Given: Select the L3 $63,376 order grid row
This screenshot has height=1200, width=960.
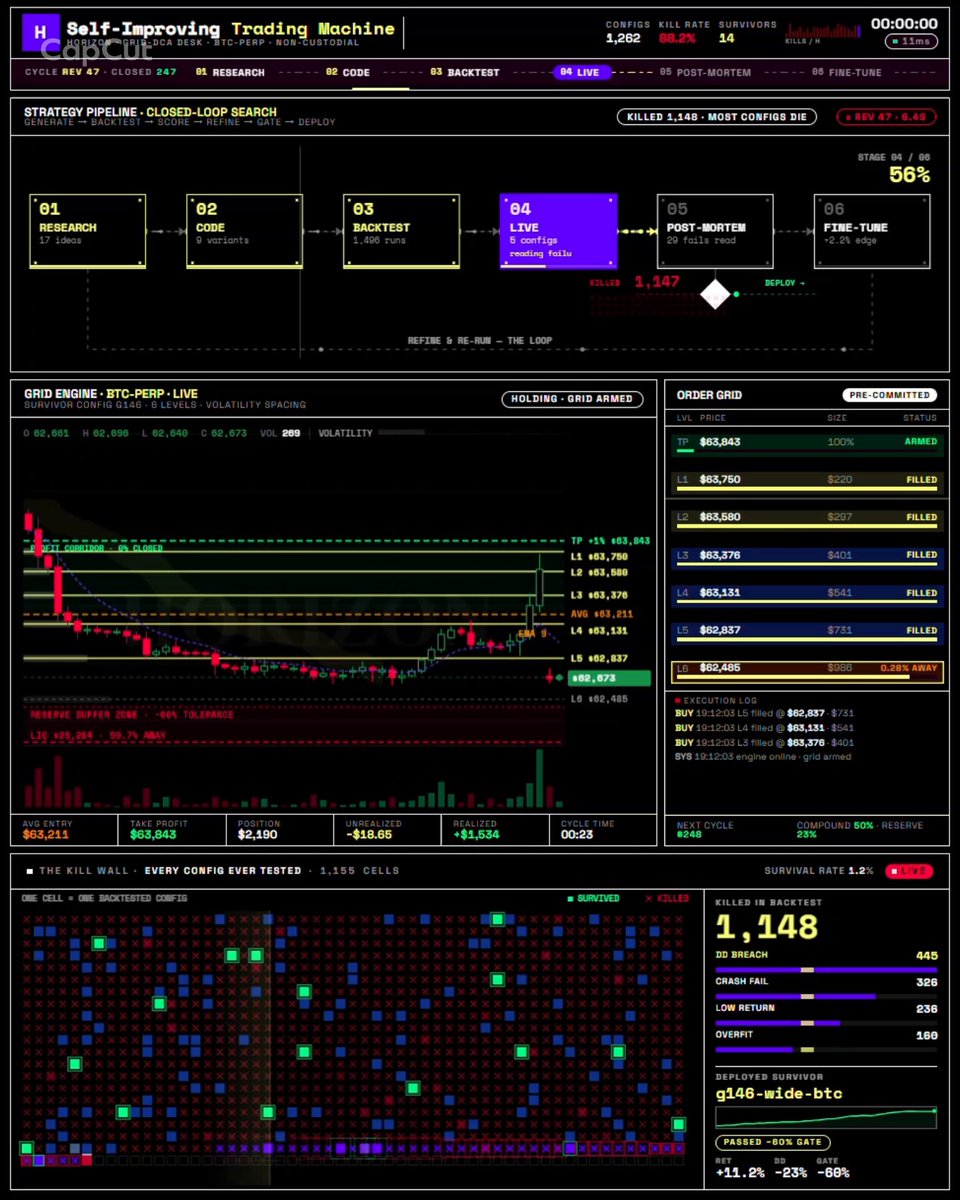Looking at the screenshot, I should coord(808,557).
